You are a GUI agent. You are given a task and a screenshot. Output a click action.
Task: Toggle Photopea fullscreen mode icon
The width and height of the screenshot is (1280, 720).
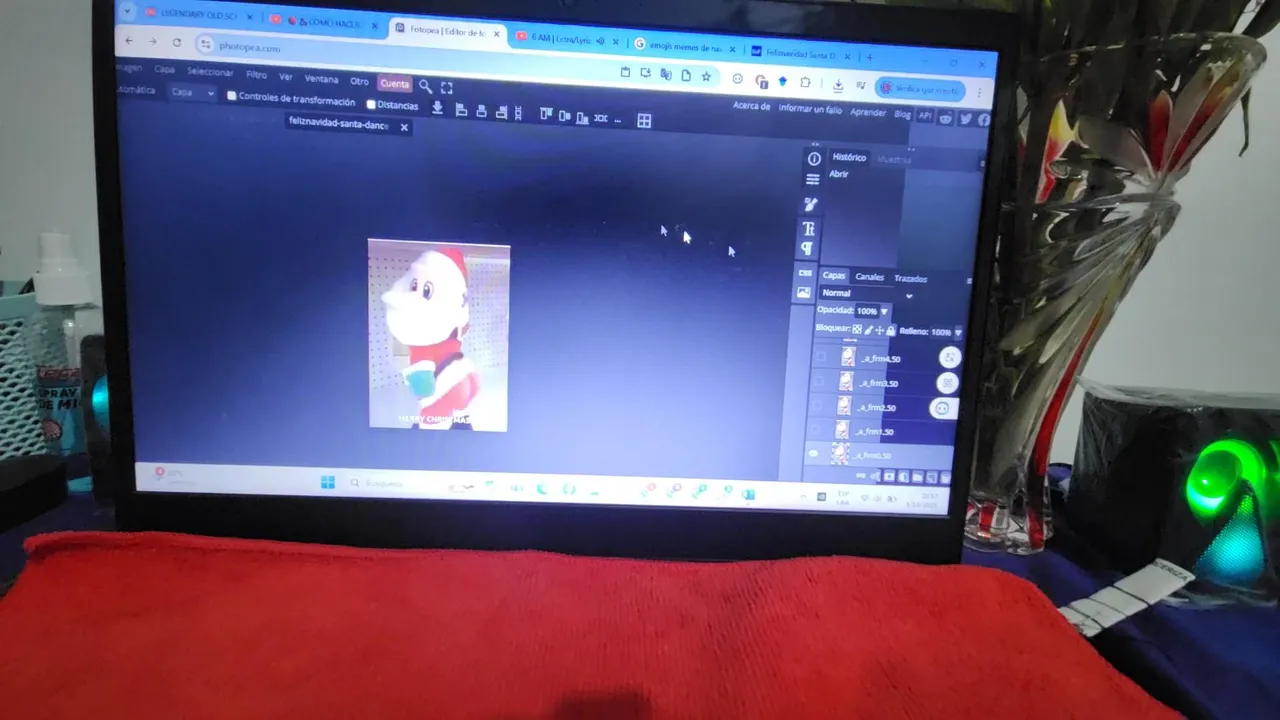tap(447, 88)
